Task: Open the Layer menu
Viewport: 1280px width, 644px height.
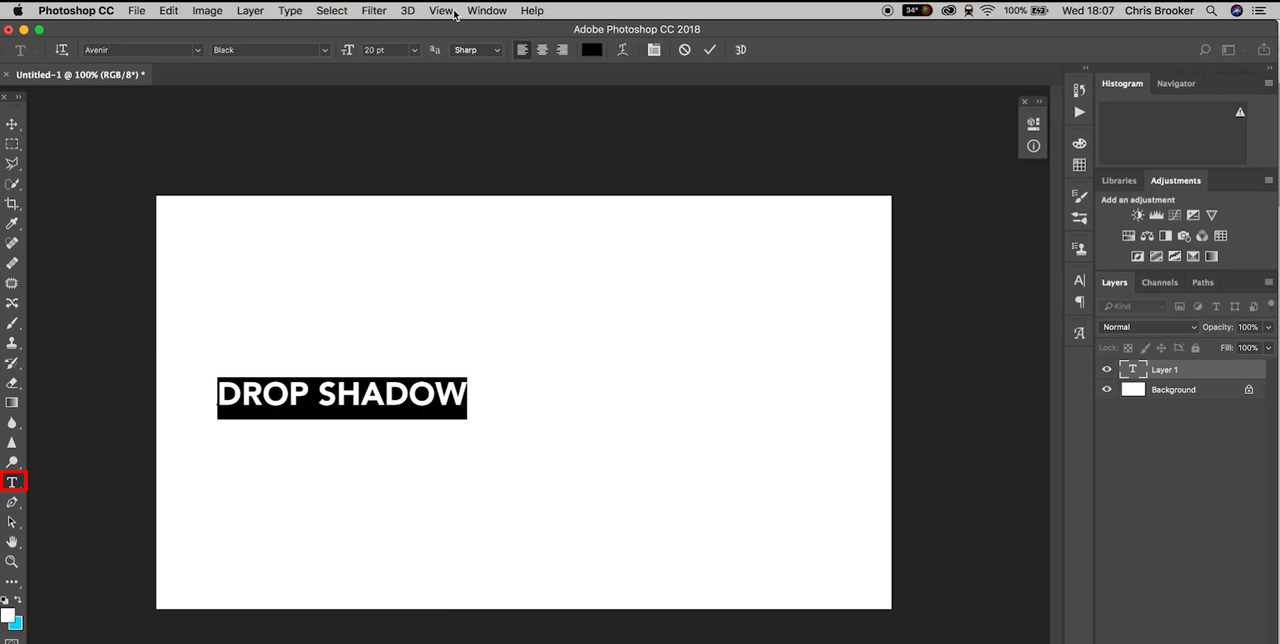Action: coord(250,11)
